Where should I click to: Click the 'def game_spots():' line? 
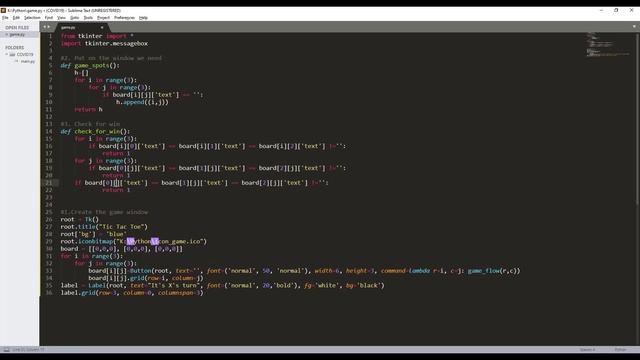tap(90, 65)
